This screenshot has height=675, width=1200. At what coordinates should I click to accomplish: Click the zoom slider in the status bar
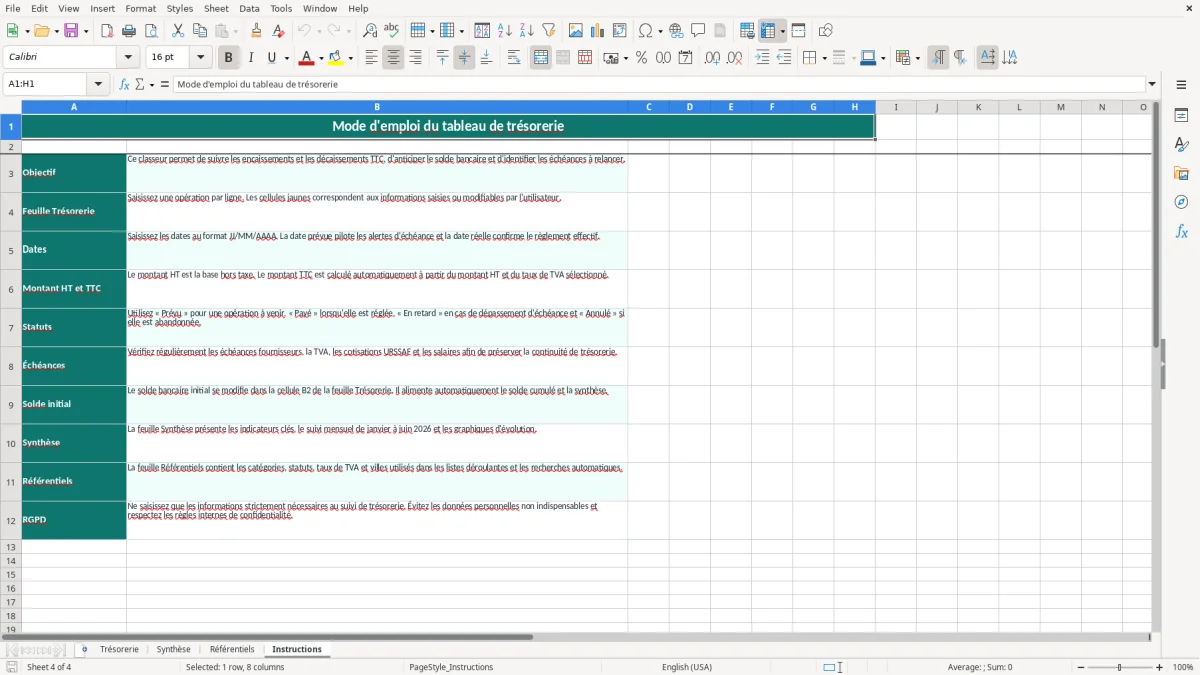point(1120,667)
